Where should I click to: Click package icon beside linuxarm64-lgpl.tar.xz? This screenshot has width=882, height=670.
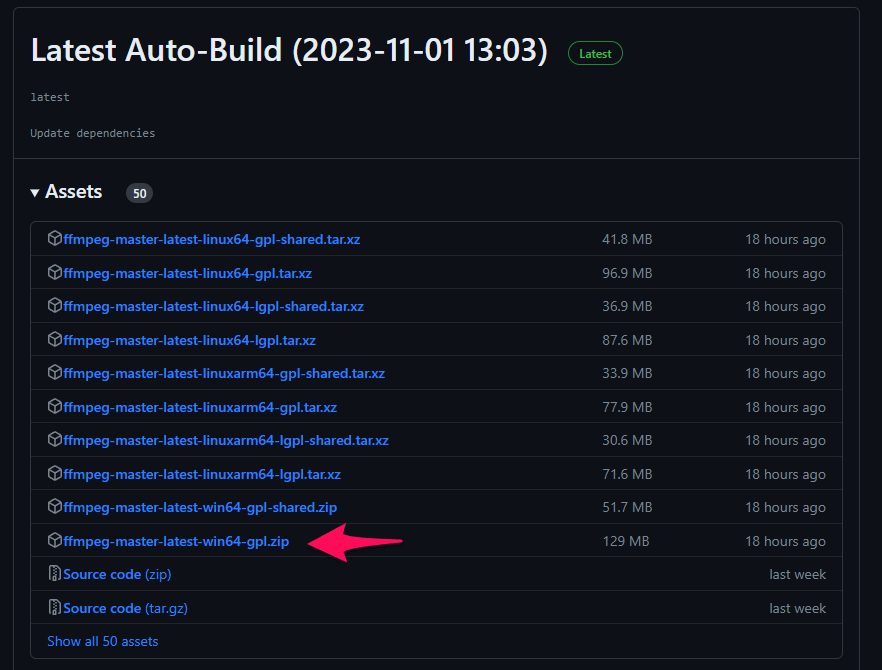tap(55, 473)
